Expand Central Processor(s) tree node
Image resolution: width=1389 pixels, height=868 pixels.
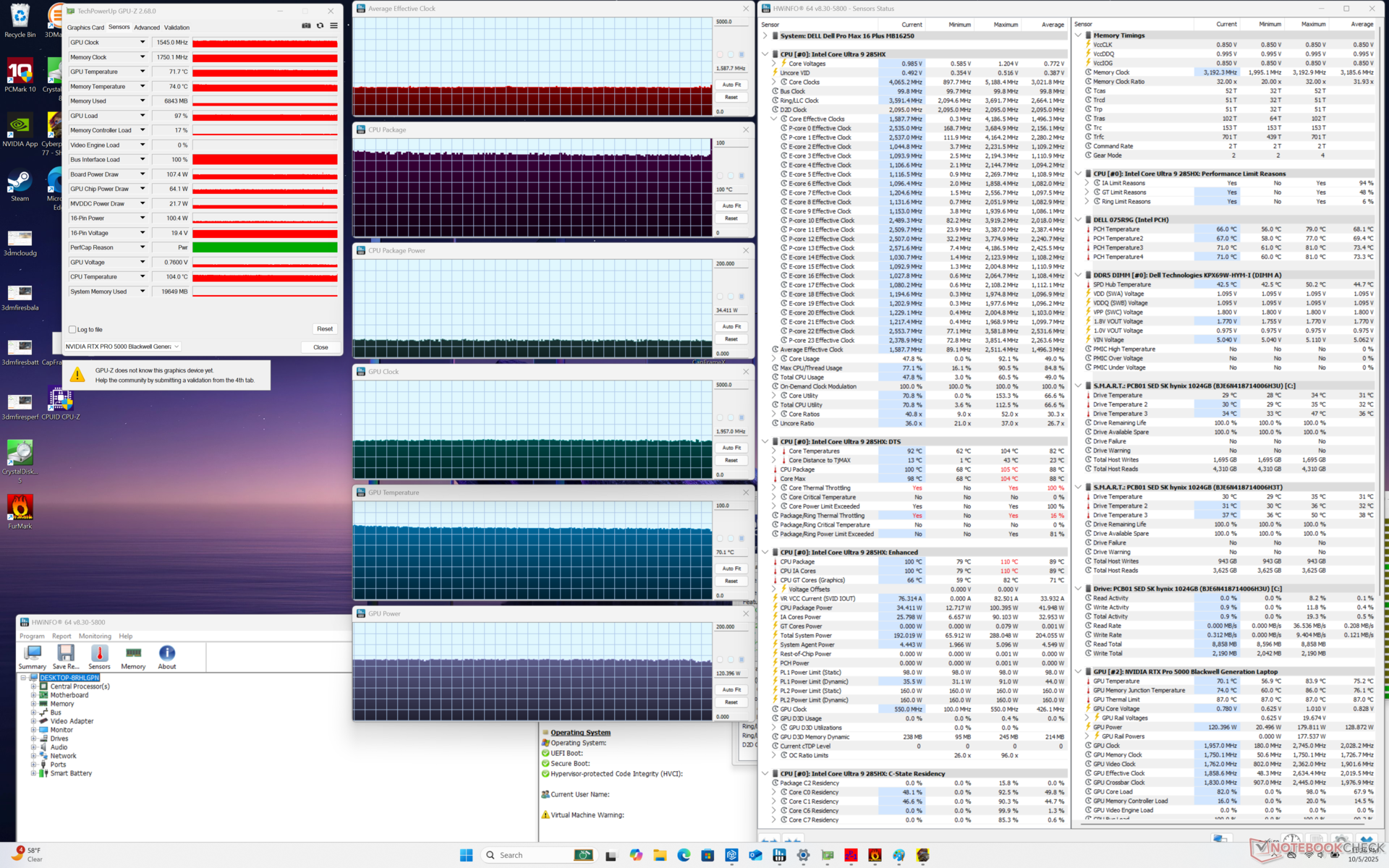(33, 686)
